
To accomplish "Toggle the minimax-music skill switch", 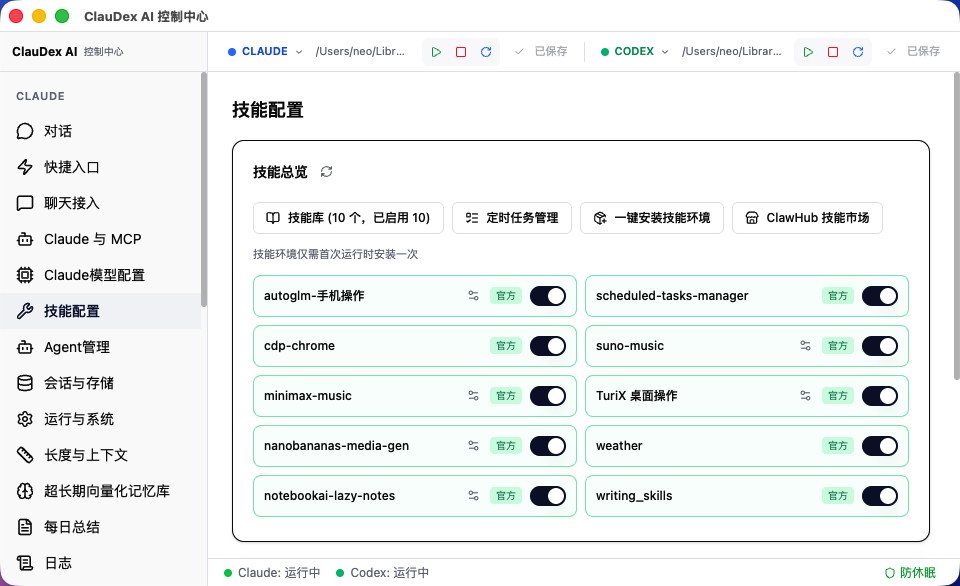I will coord(548,396).
